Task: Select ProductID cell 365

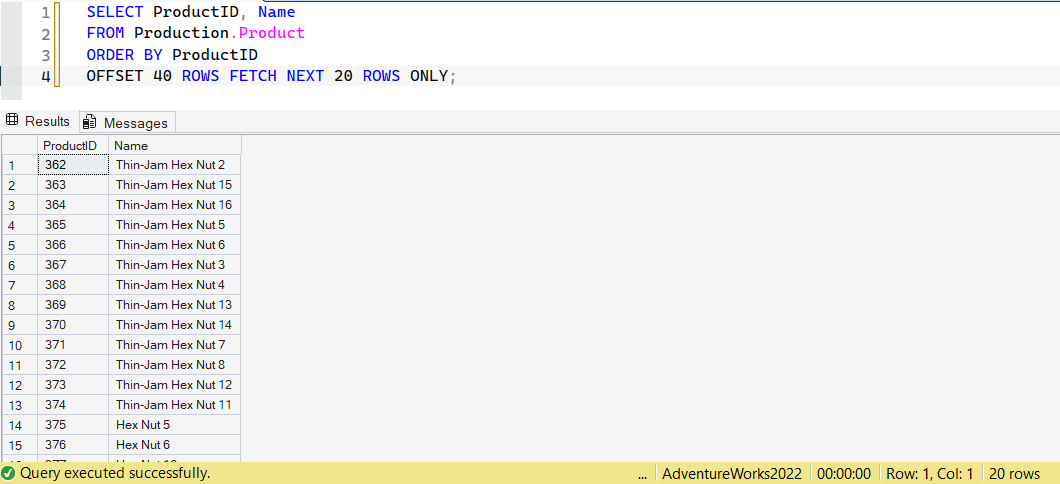Action: click(73, 224)
